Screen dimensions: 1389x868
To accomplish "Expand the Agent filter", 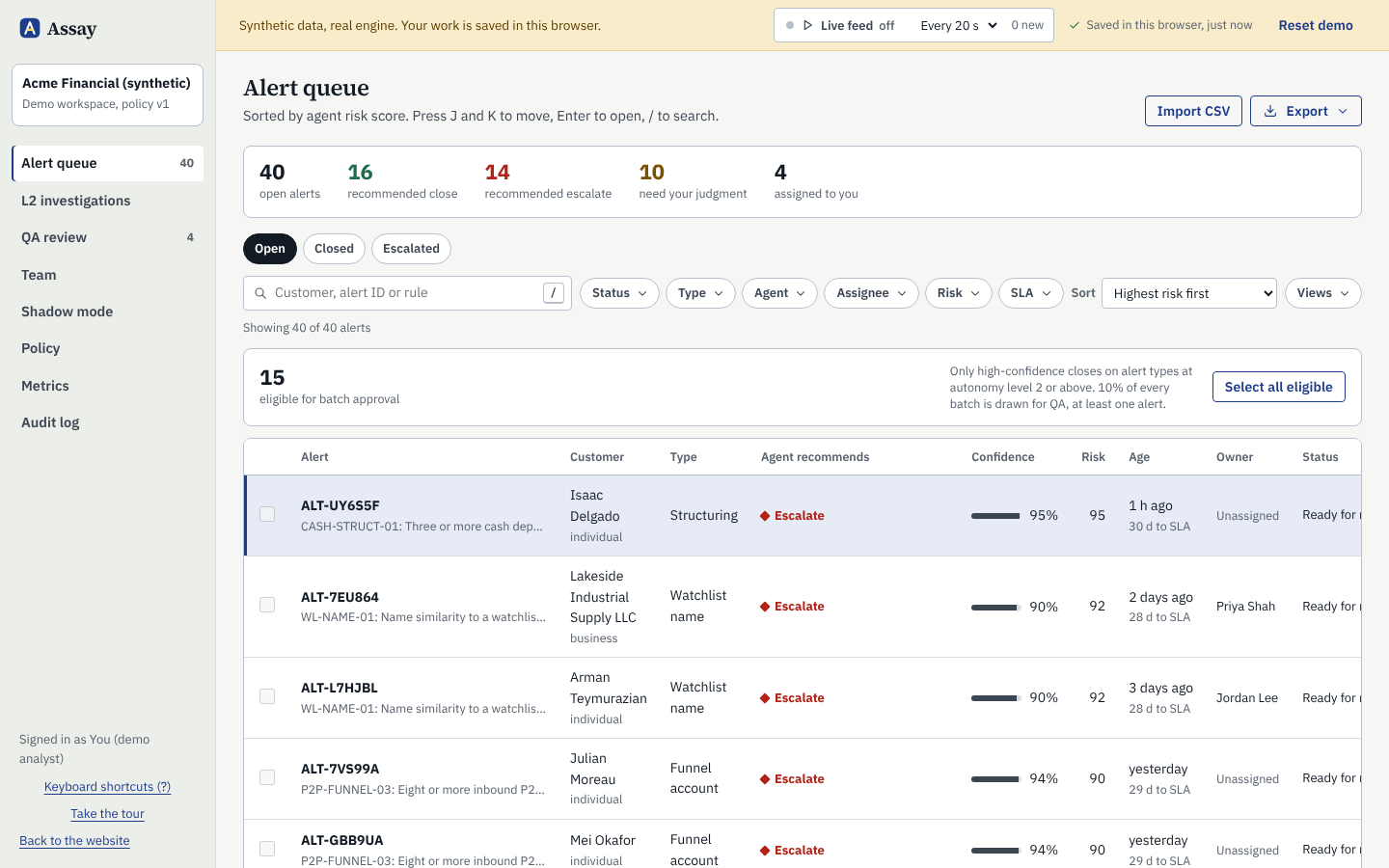I will [x=779, y=293].
